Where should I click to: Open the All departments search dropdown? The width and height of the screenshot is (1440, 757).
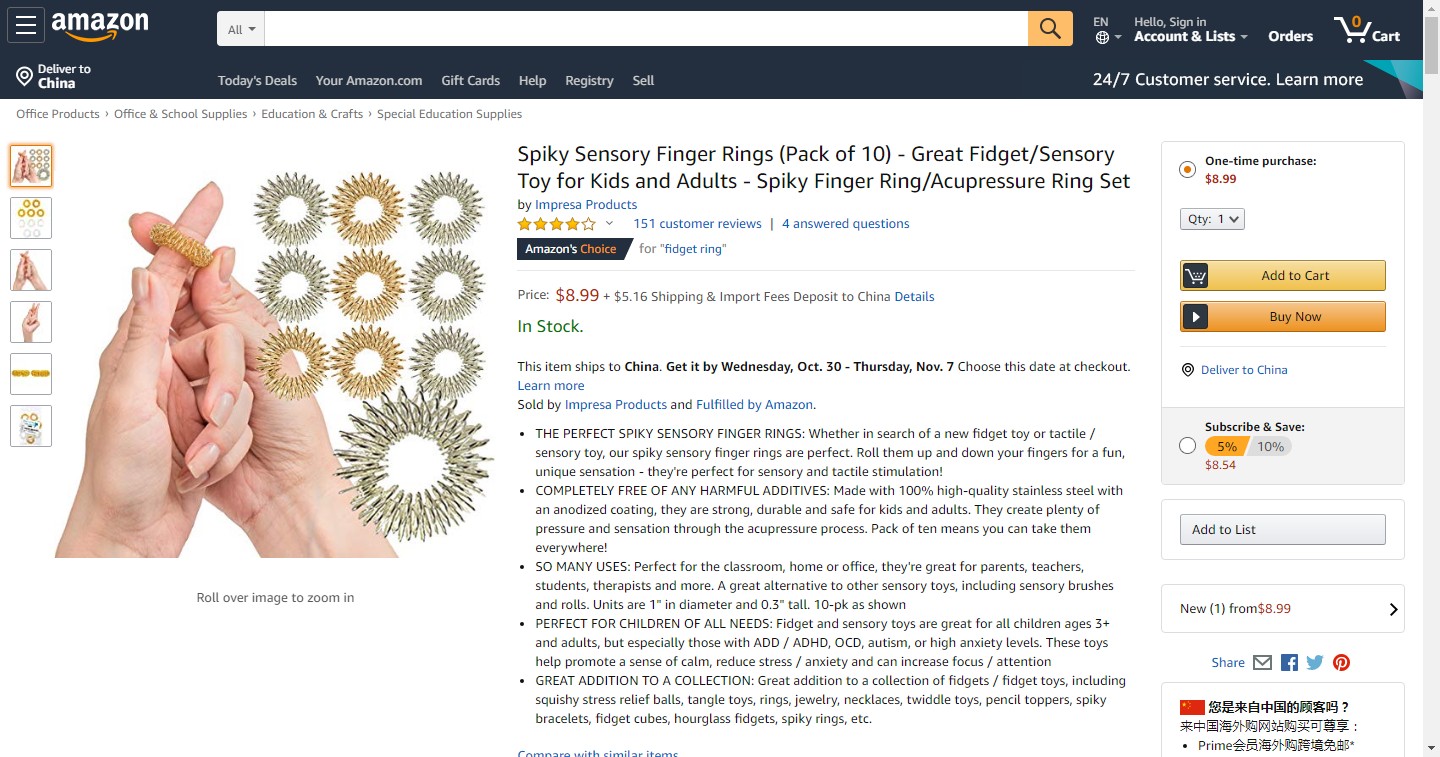click(x=241, y=29)
